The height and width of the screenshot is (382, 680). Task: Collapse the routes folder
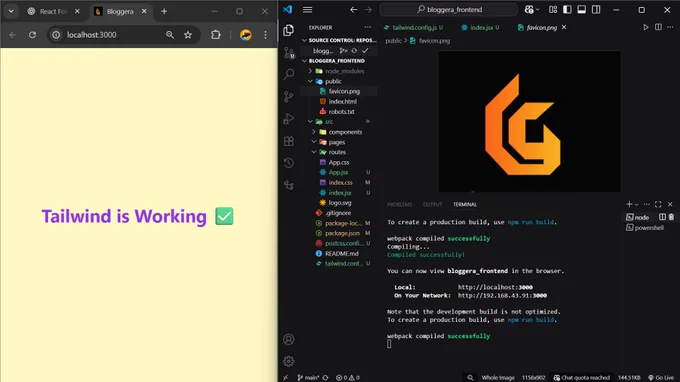[314, 152]
